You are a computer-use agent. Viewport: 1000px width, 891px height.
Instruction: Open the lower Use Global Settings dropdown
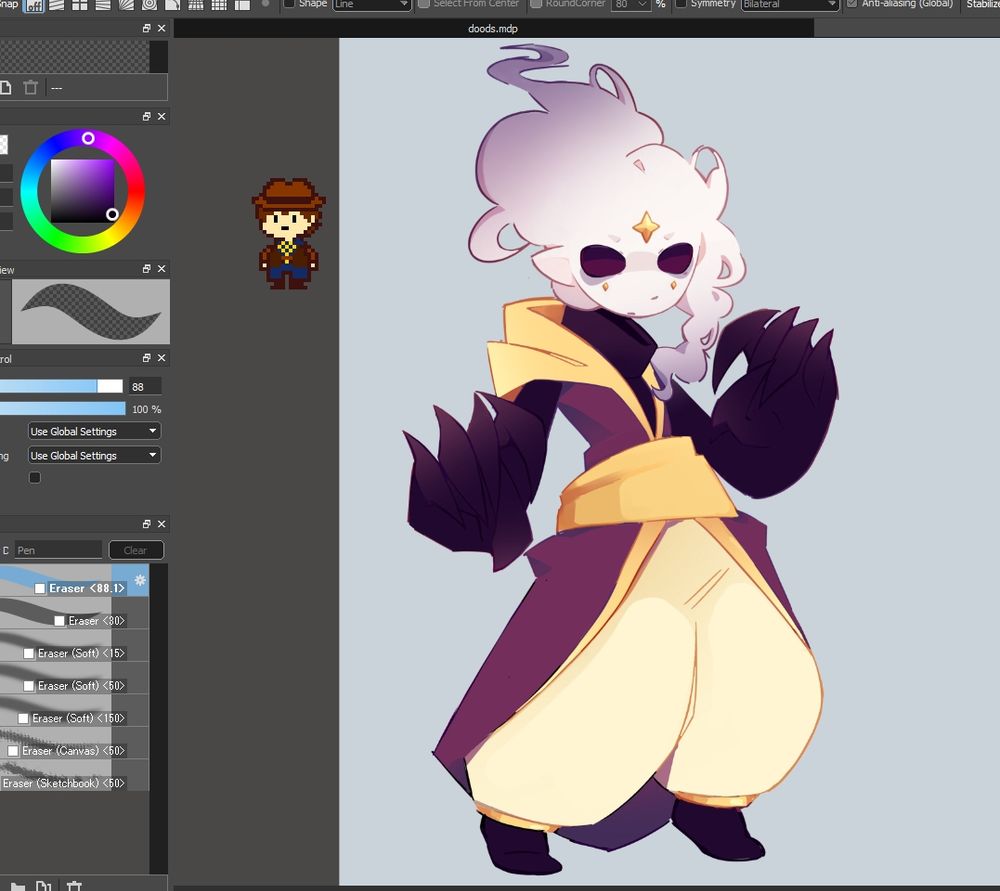pos(94,455)
